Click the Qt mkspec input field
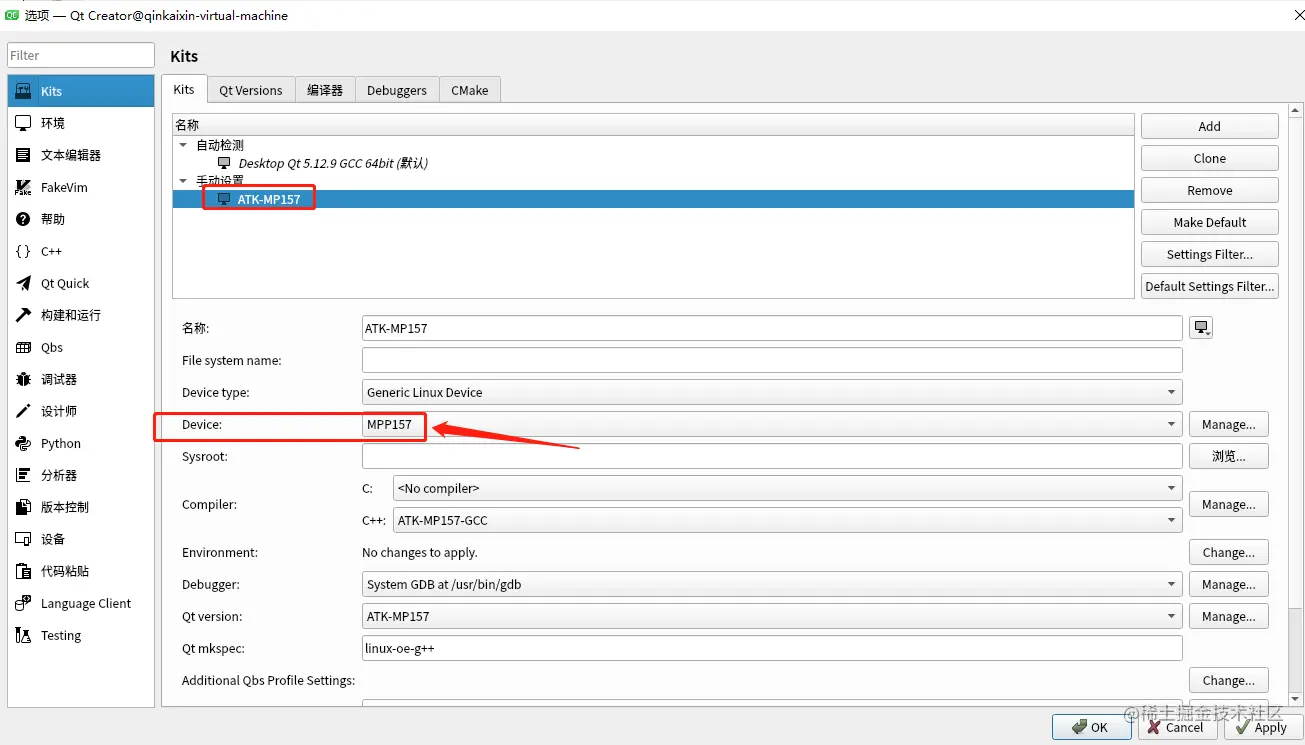 tap(772, 648)
